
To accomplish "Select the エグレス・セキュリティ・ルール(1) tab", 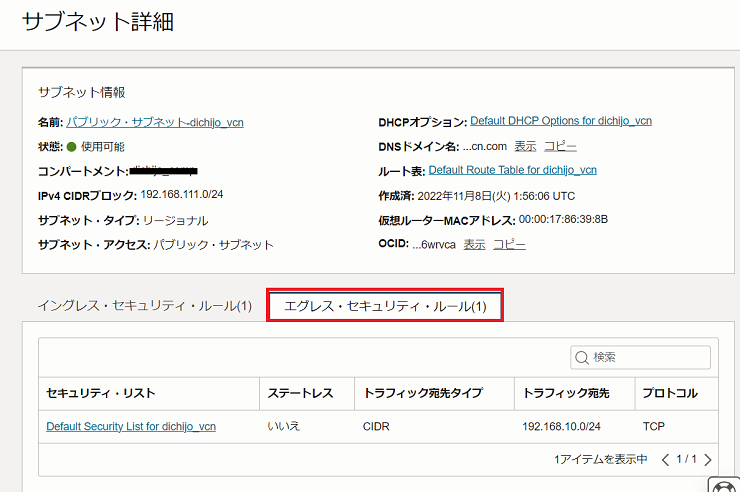I will pyautogui.click(x=385, y=306).
